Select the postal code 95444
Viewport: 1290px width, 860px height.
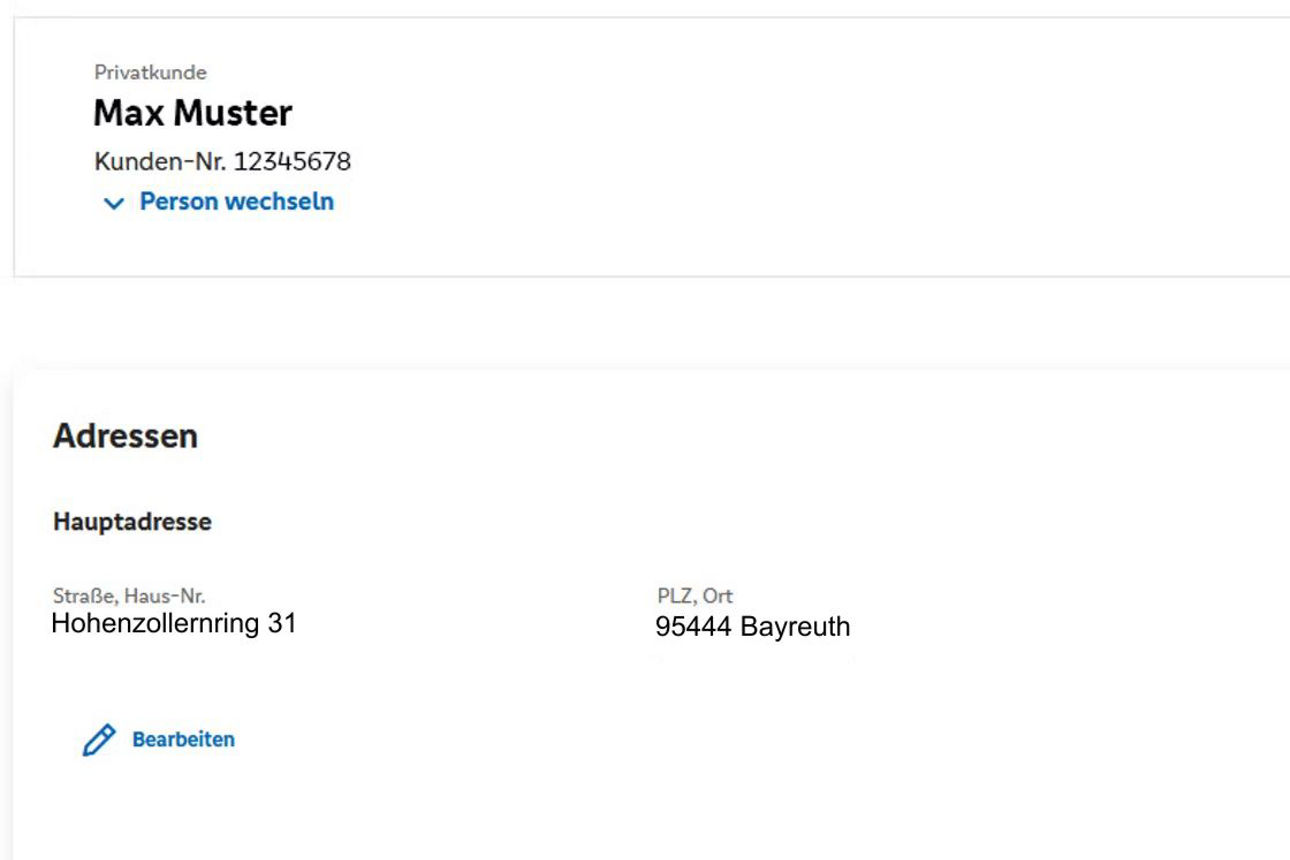694,628
